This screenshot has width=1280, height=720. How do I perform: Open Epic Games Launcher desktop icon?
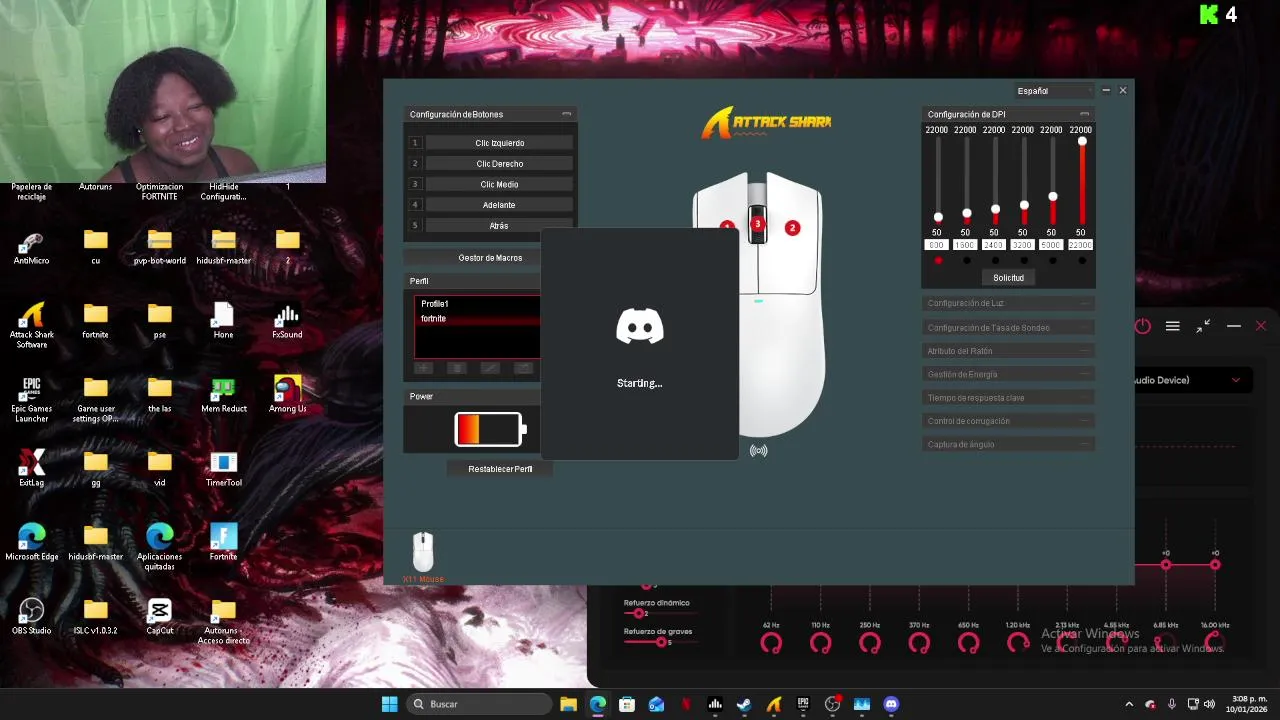(x=31, y=399)
